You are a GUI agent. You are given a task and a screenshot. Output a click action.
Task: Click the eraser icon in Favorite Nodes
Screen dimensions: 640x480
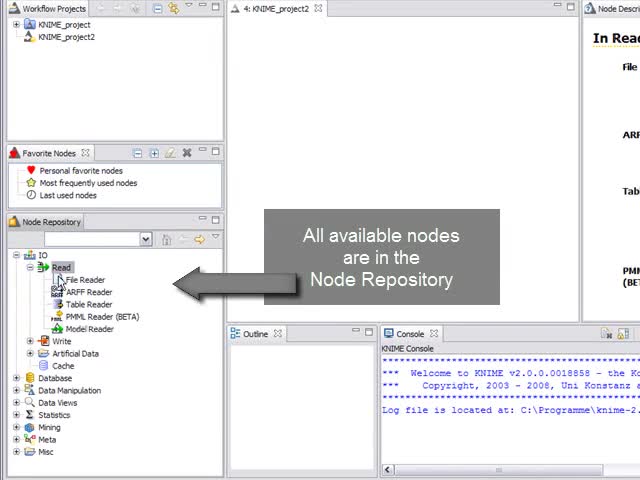(x=170, y=153)
